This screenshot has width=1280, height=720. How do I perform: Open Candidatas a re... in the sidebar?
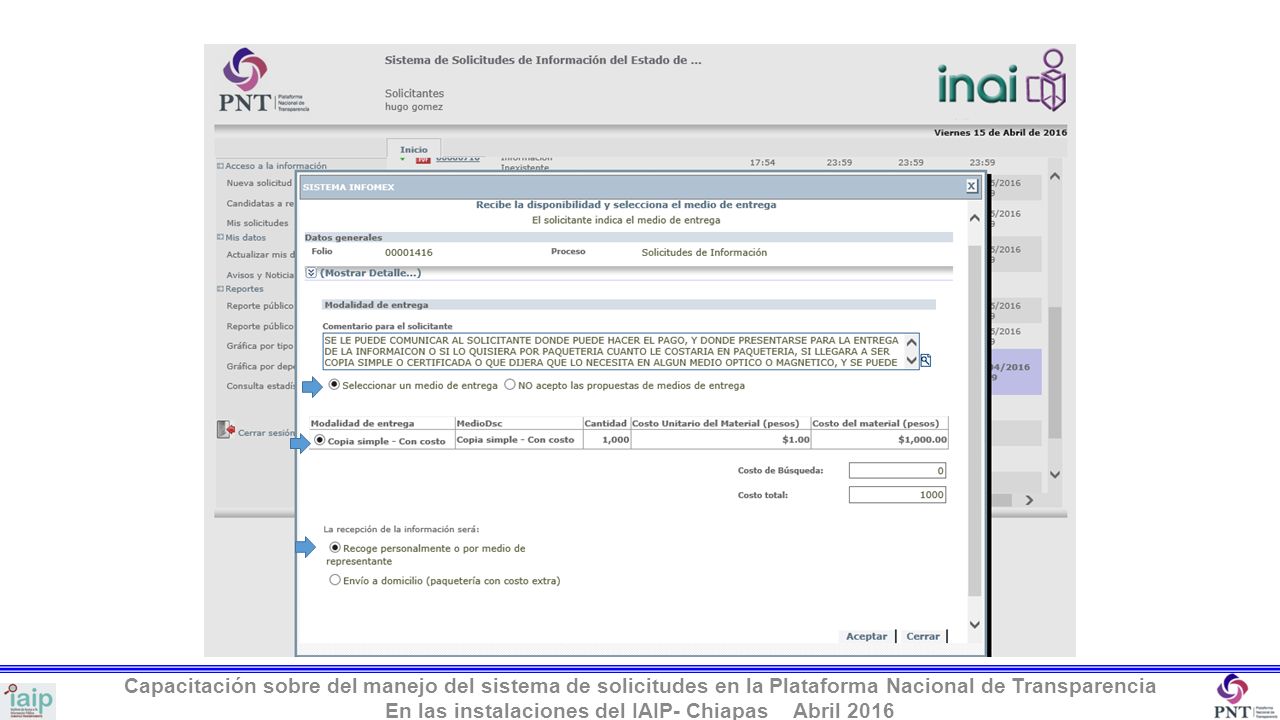click(x=260, y=203)
